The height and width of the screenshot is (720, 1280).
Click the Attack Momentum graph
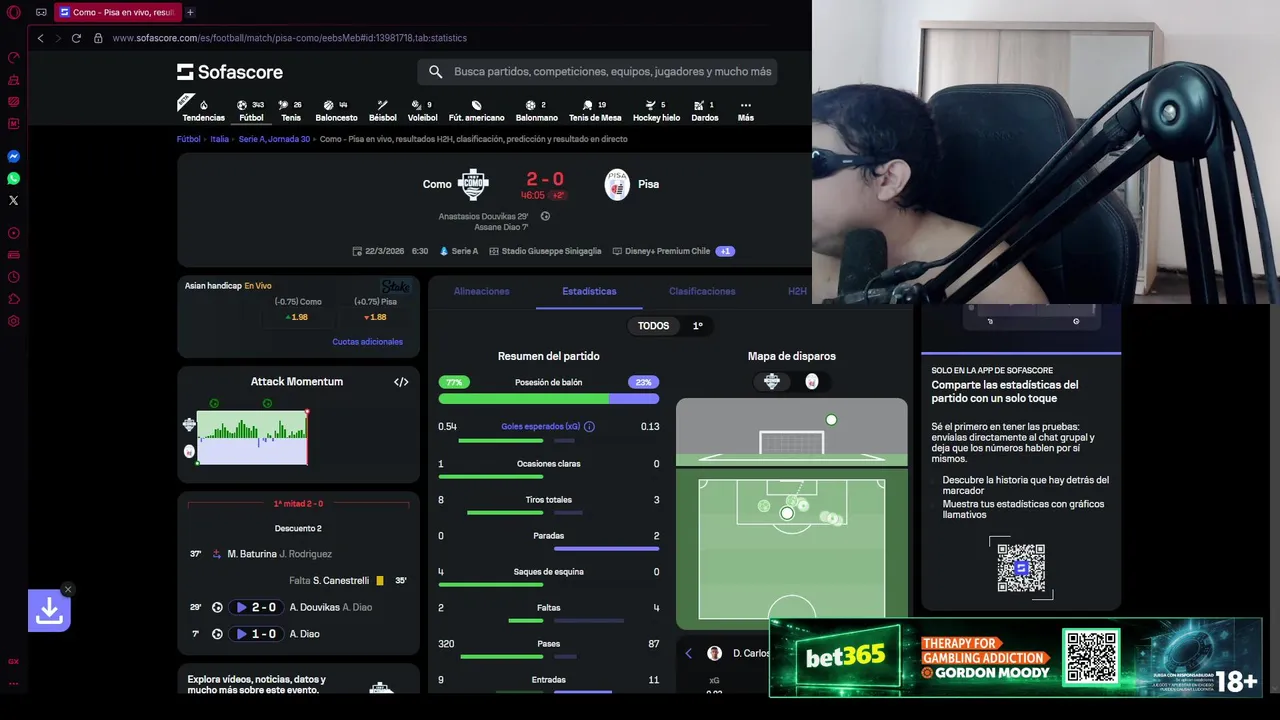(252, 437)
